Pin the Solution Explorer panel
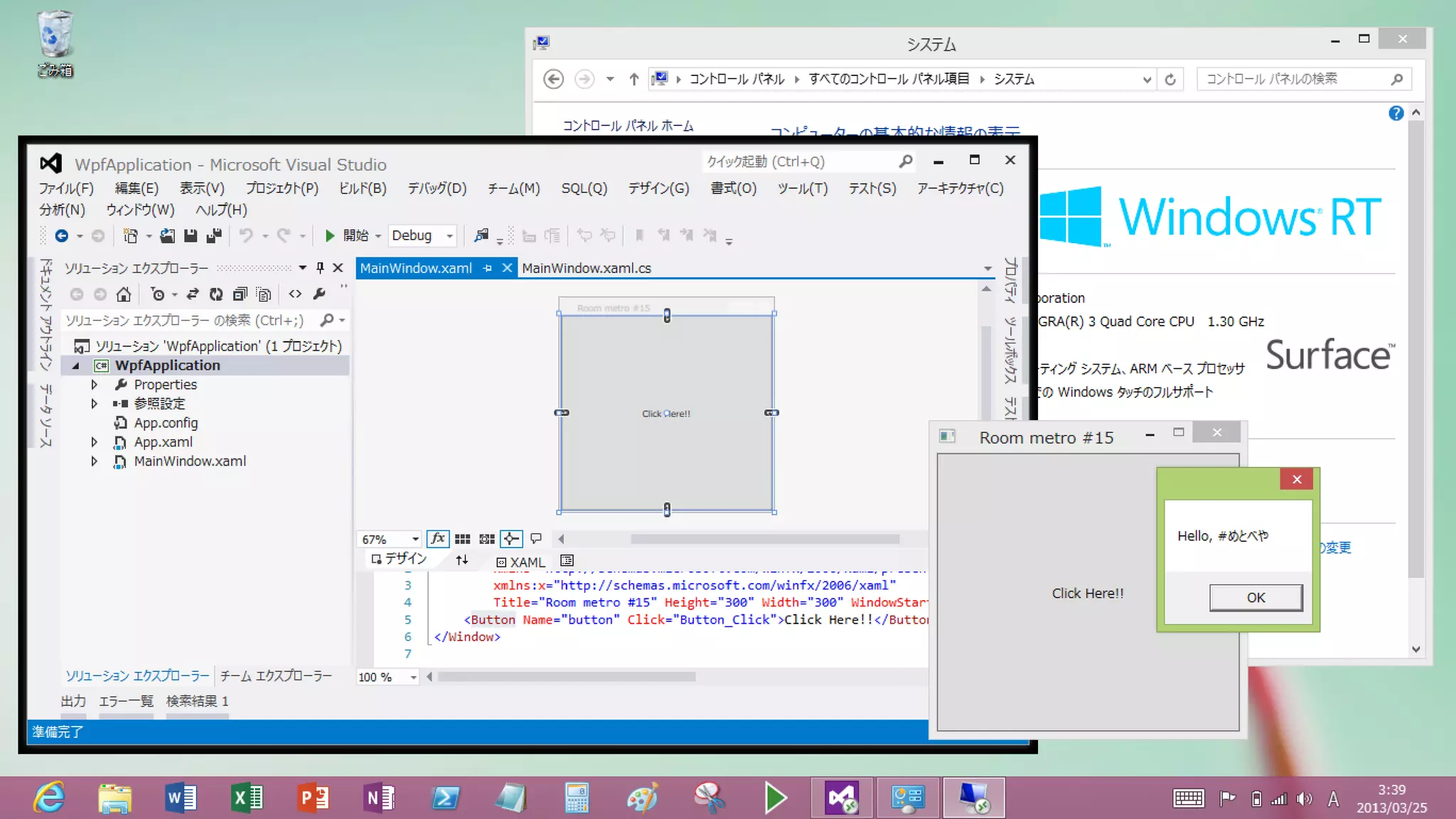This screenshot has width=1456, height=819. 320,268
